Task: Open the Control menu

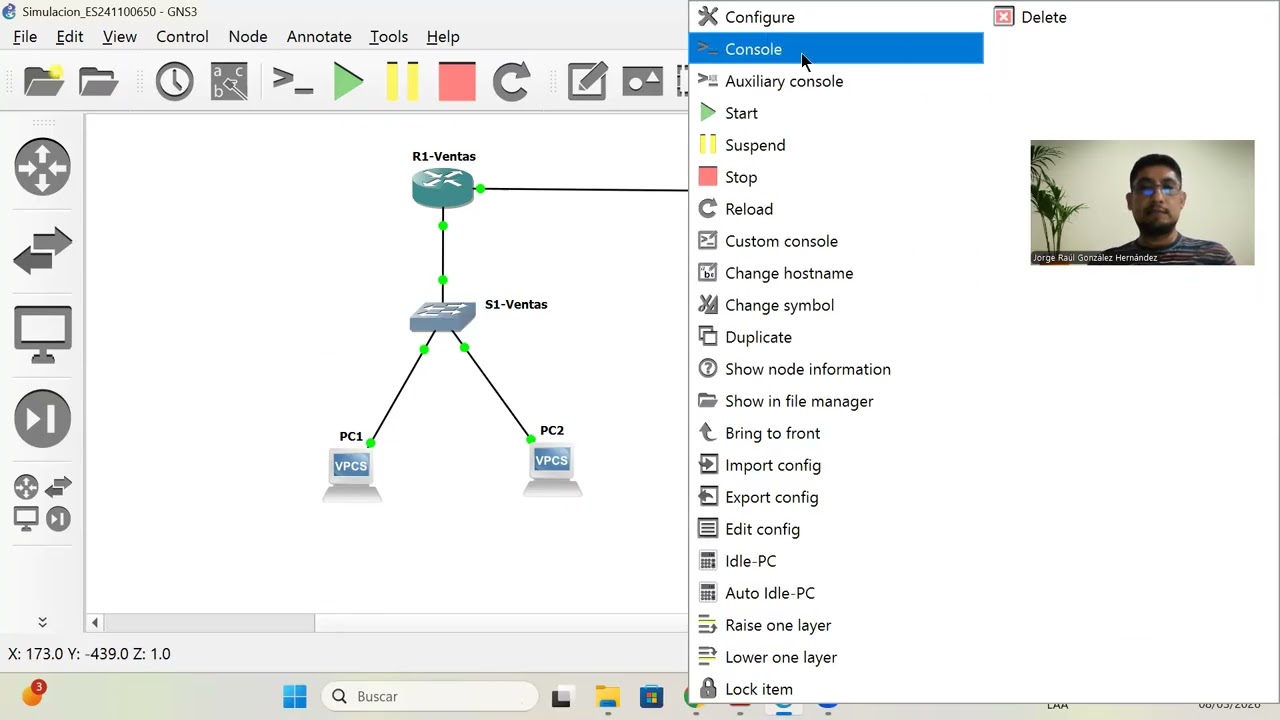Action: (182, 36)
